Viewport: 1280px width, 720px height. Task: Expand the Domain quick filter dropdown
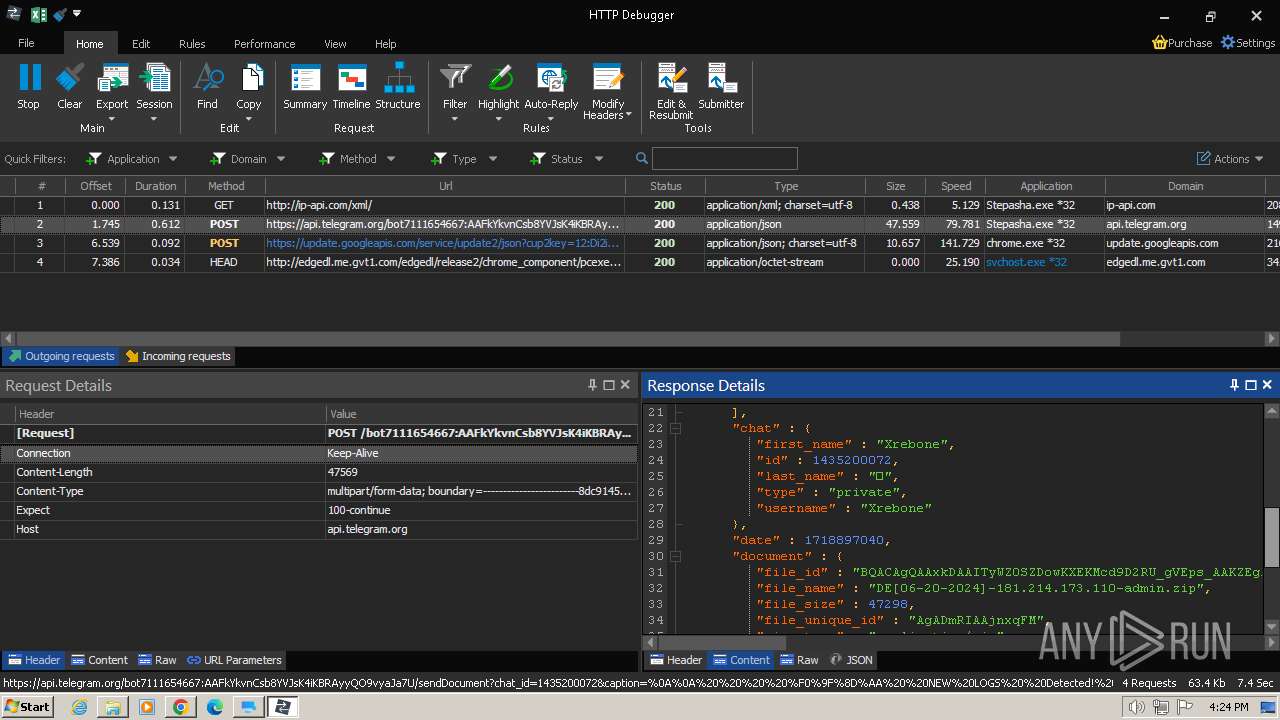[x=281, y=159]
